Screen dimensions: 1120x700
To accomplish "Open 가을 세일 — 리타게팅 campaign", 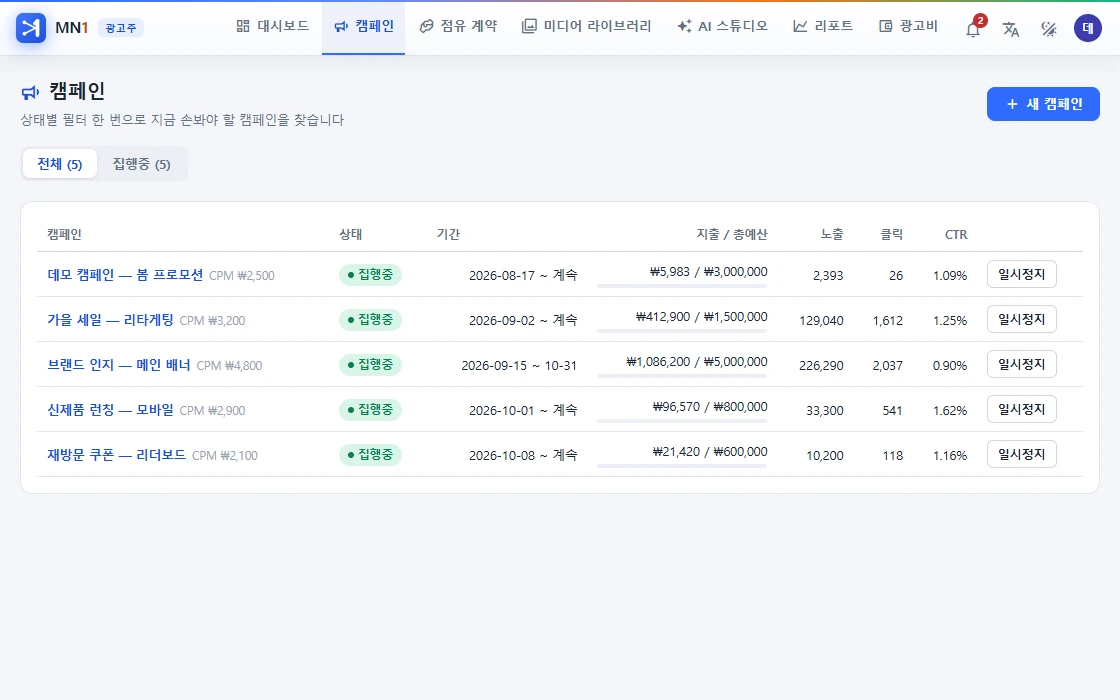I will pyautogui.click(x=110, y=320).
